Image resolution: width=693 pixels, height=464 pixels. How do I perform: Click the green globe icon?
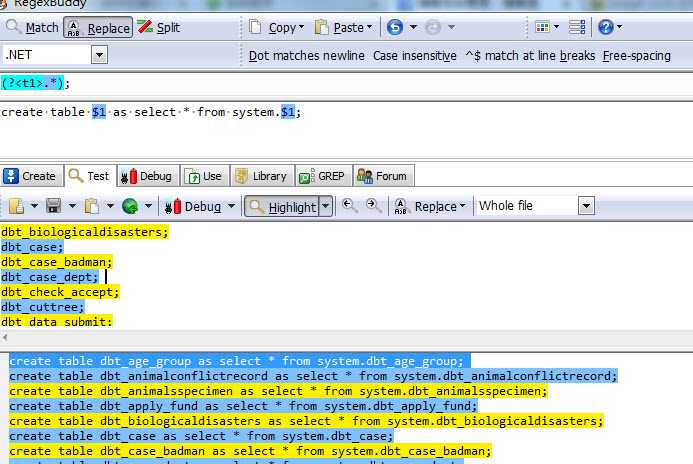(130, 206)
